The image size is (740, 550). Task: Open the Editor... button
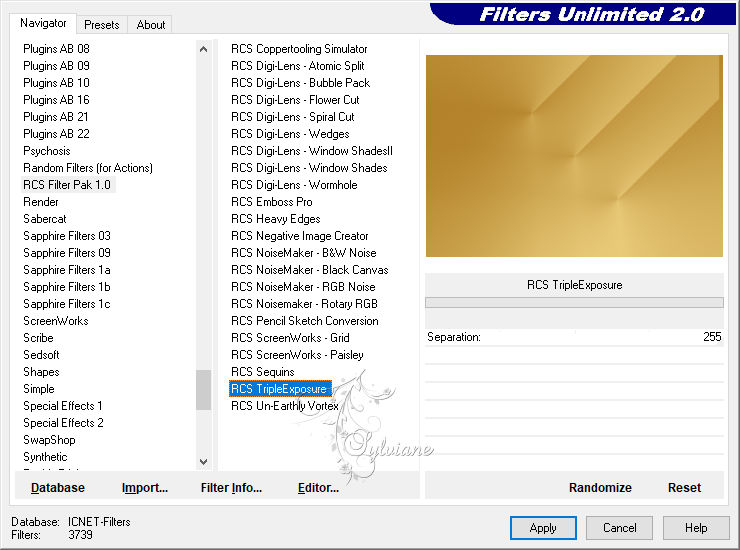tap(318, 487)
